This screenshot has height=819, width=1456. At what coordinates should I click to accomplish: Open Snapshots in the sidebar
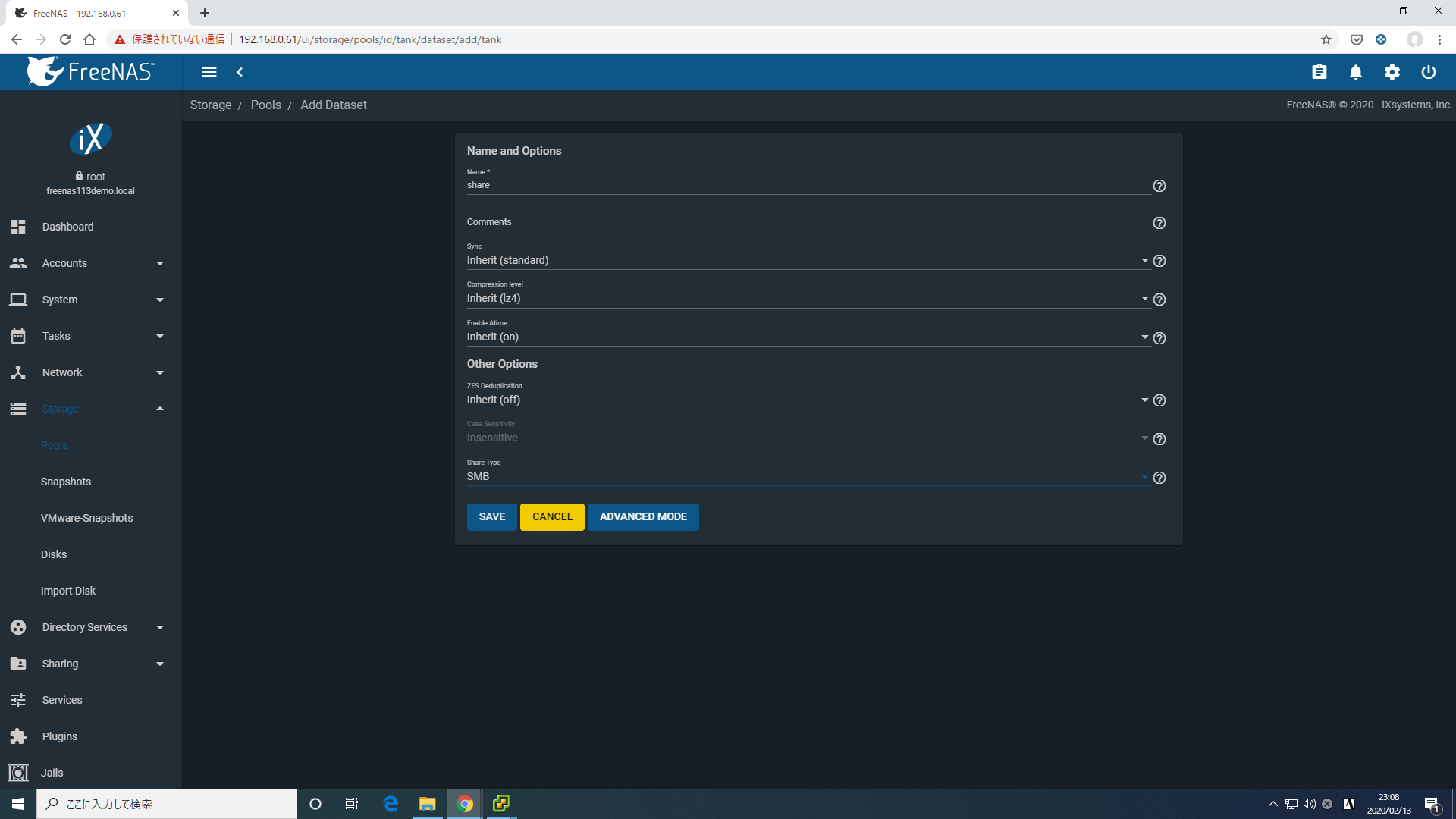point(66,482)
